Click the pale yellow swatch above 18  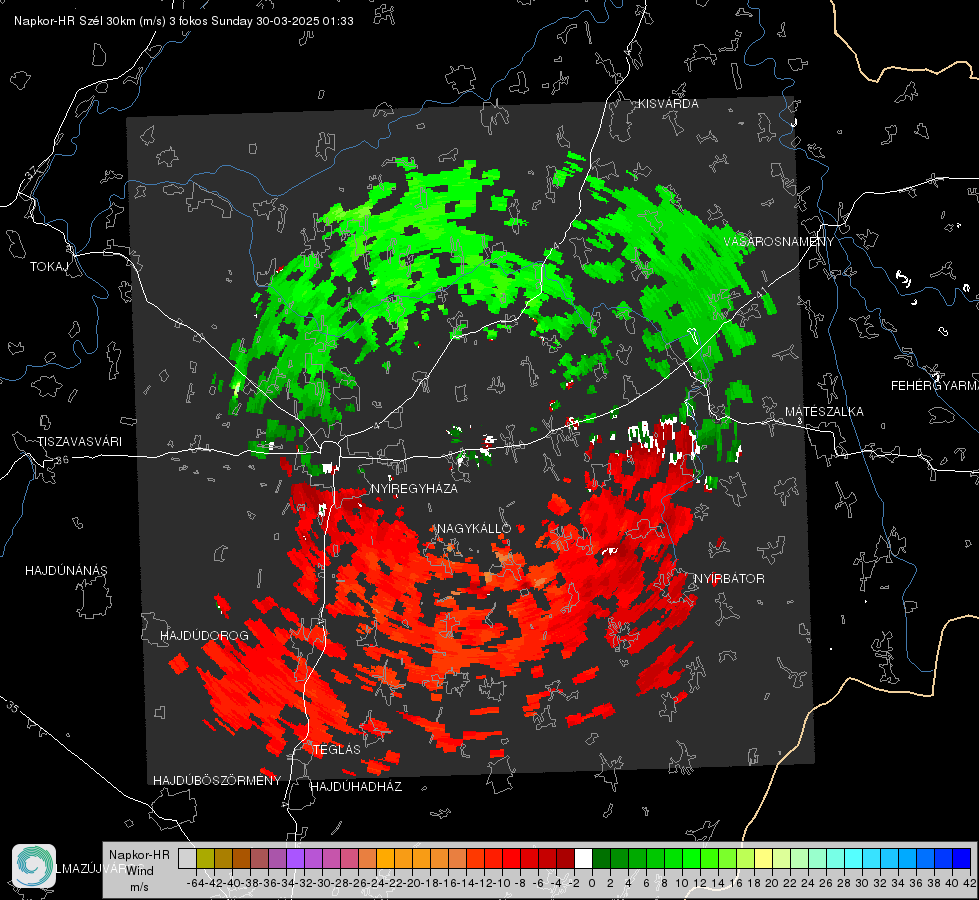tap(764, 858)
